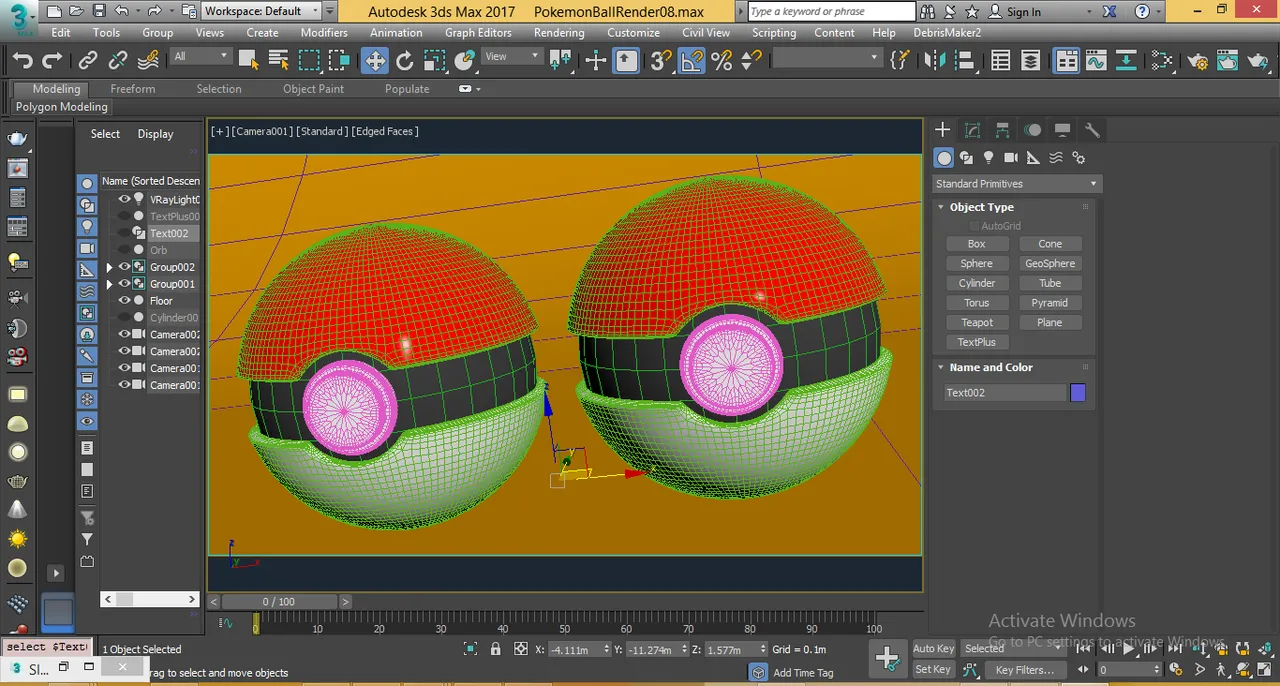This screenshot has height=686, width=1280.
Task: Open the Standard Primitives dropdown
Action: point(1016,184)
